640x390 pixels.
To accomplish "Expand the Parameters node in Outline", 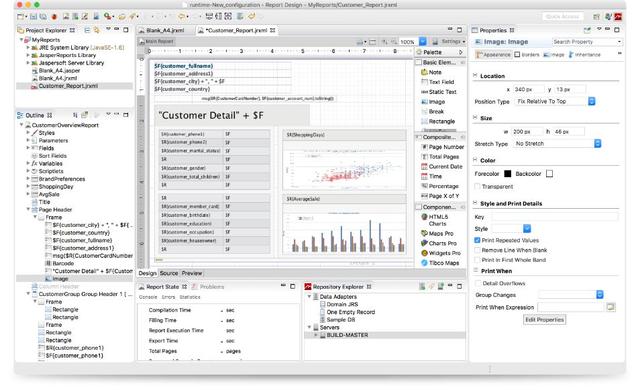I will click(x=28, y=140).
